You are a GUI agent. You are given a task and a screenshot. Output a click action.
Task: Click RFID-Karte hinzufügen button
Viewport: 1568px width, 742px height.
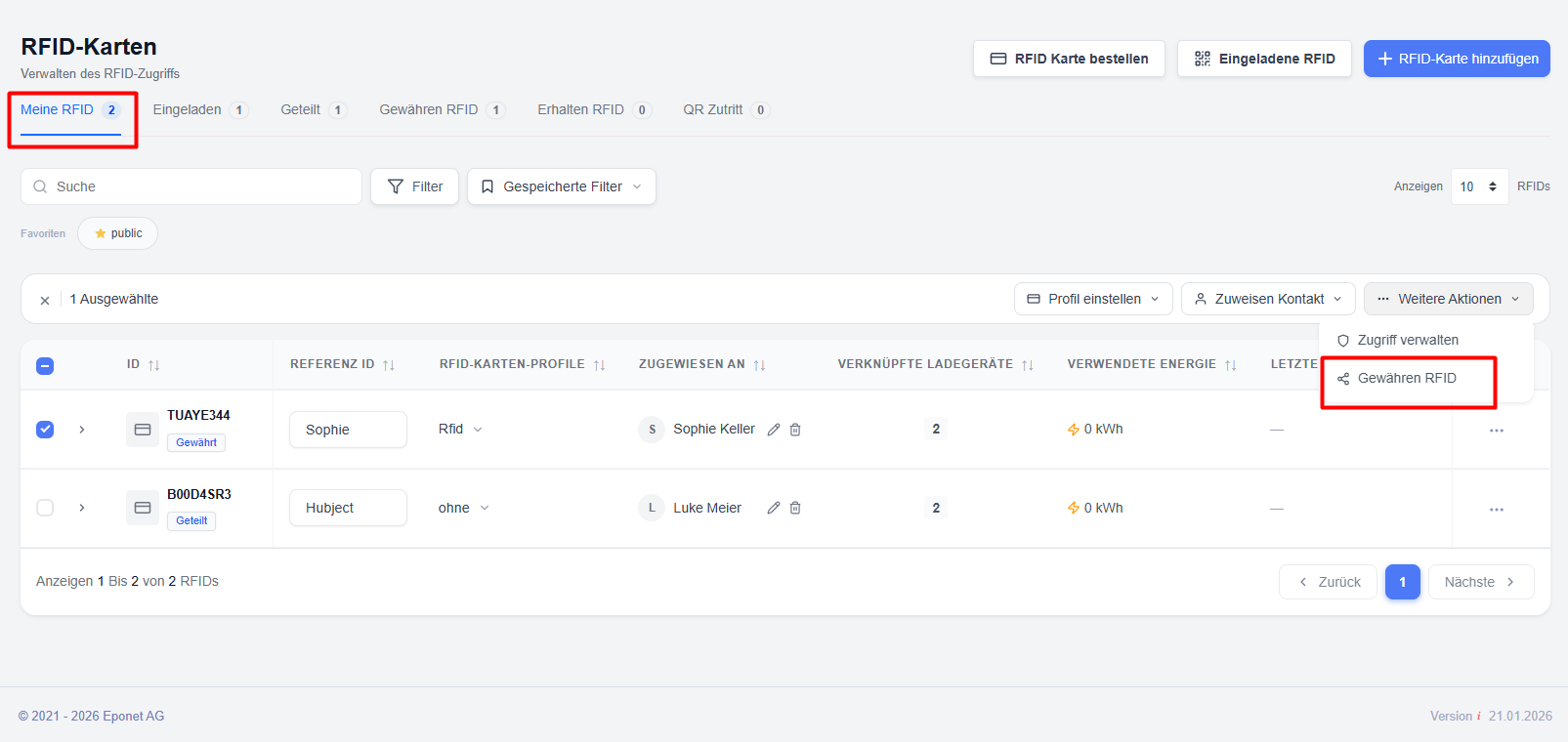point(1457,59)
